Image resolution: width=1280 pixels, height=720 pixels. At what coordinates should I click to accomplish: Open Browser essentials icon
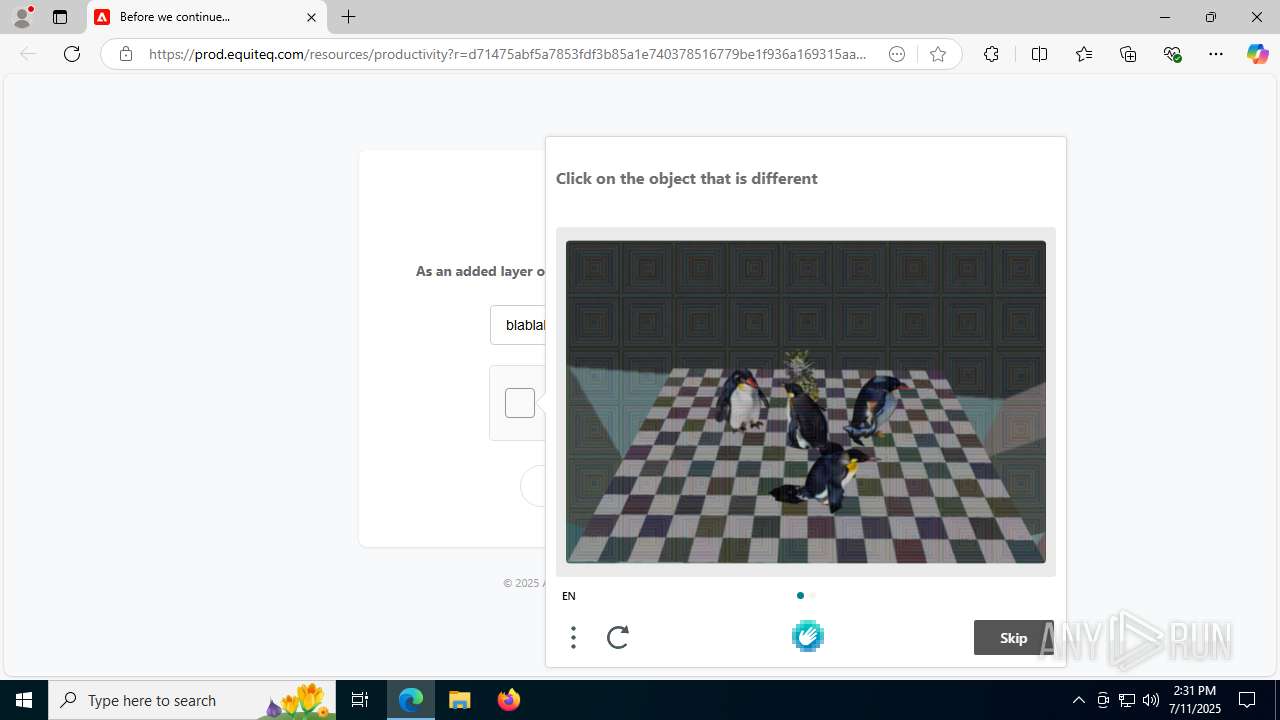[1173, 54]
